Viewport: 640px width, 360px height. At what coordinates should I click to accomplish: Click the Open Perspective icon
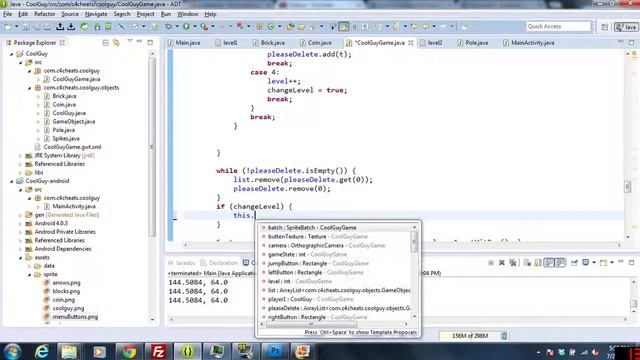[x=604, y=27]
